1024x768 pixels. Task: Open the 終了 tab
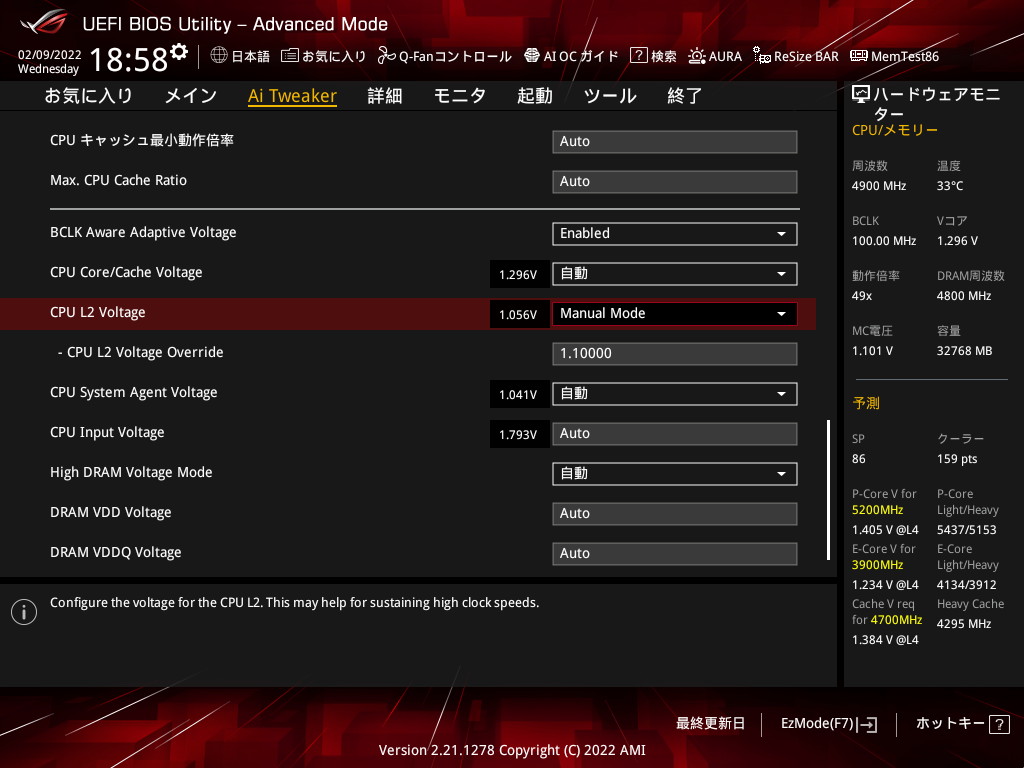(x=684, y=96)
